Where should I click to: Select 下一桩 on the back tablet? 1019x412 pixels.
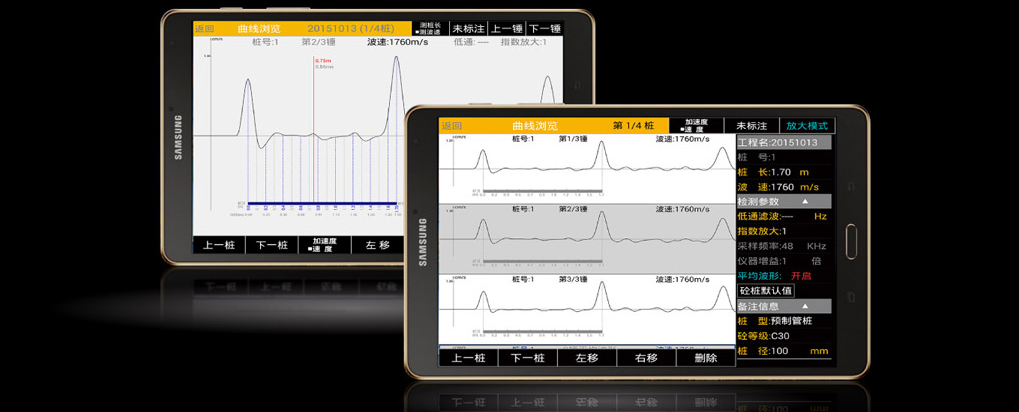tap(272, 244)
